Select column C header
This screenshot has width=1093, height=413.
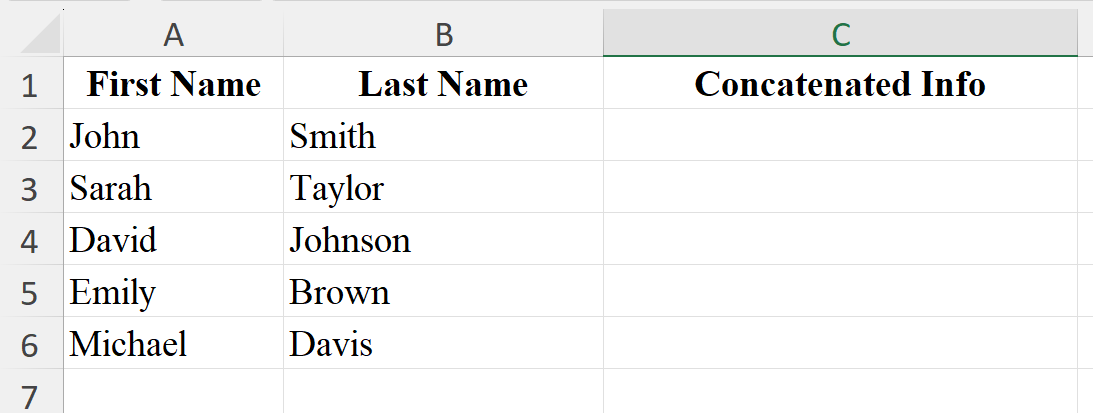840,34
